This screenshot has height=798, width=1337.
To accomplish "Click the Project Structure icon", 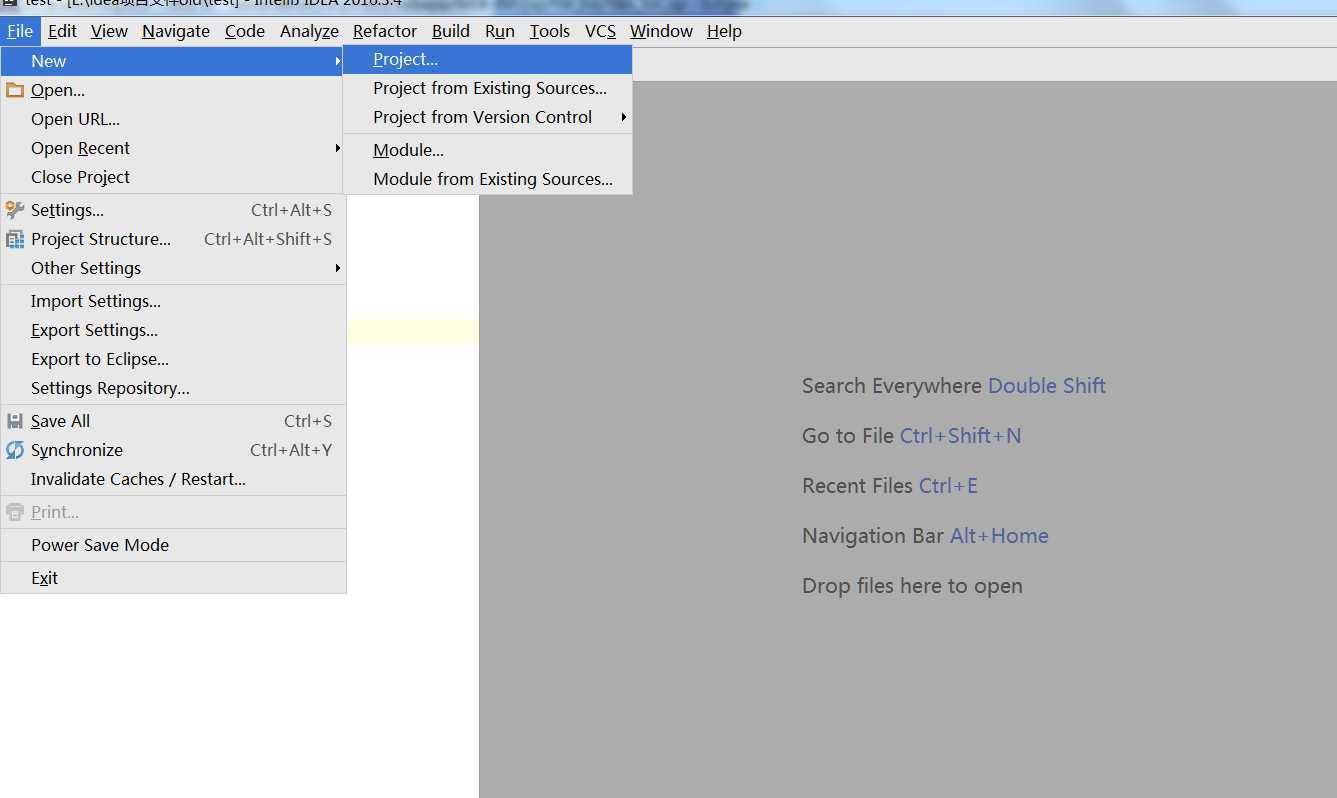I will click(x=14, y=239).
